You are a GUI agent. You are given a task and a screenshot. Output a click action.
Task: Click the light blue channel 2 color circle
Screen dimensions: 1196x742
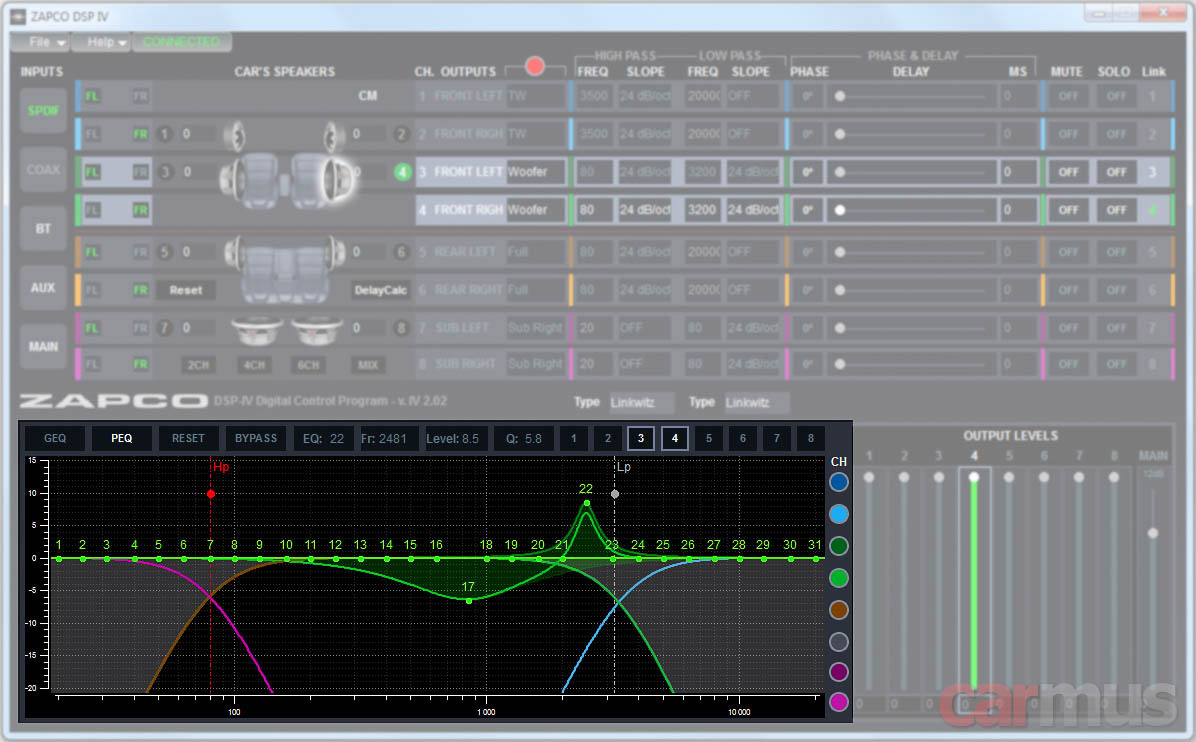pos(838,514)
